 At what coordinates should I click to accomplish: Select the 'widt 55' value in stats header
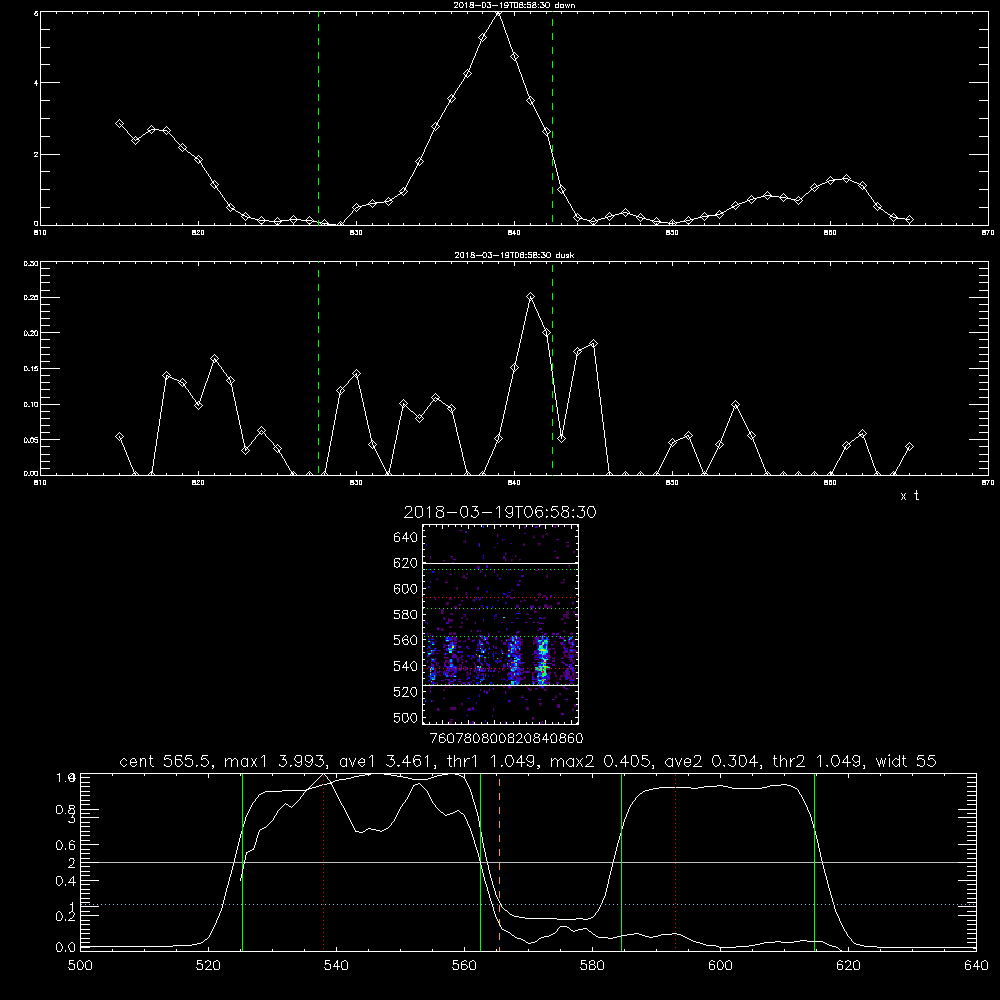pos(906,761)
